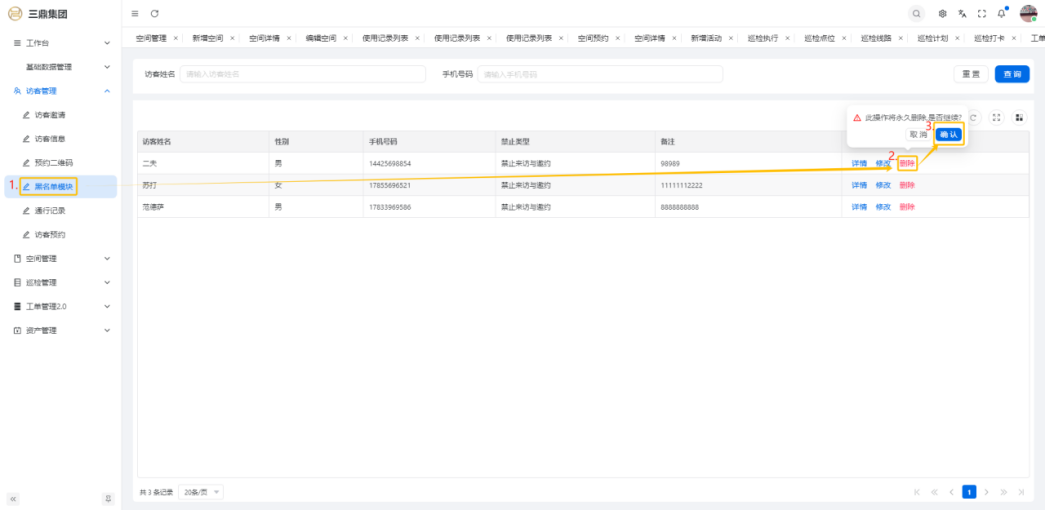This screenshot has width=1045, height=510.
Task: Expand the 巡检管理 sidebar menu
Action: click(60, 282)
